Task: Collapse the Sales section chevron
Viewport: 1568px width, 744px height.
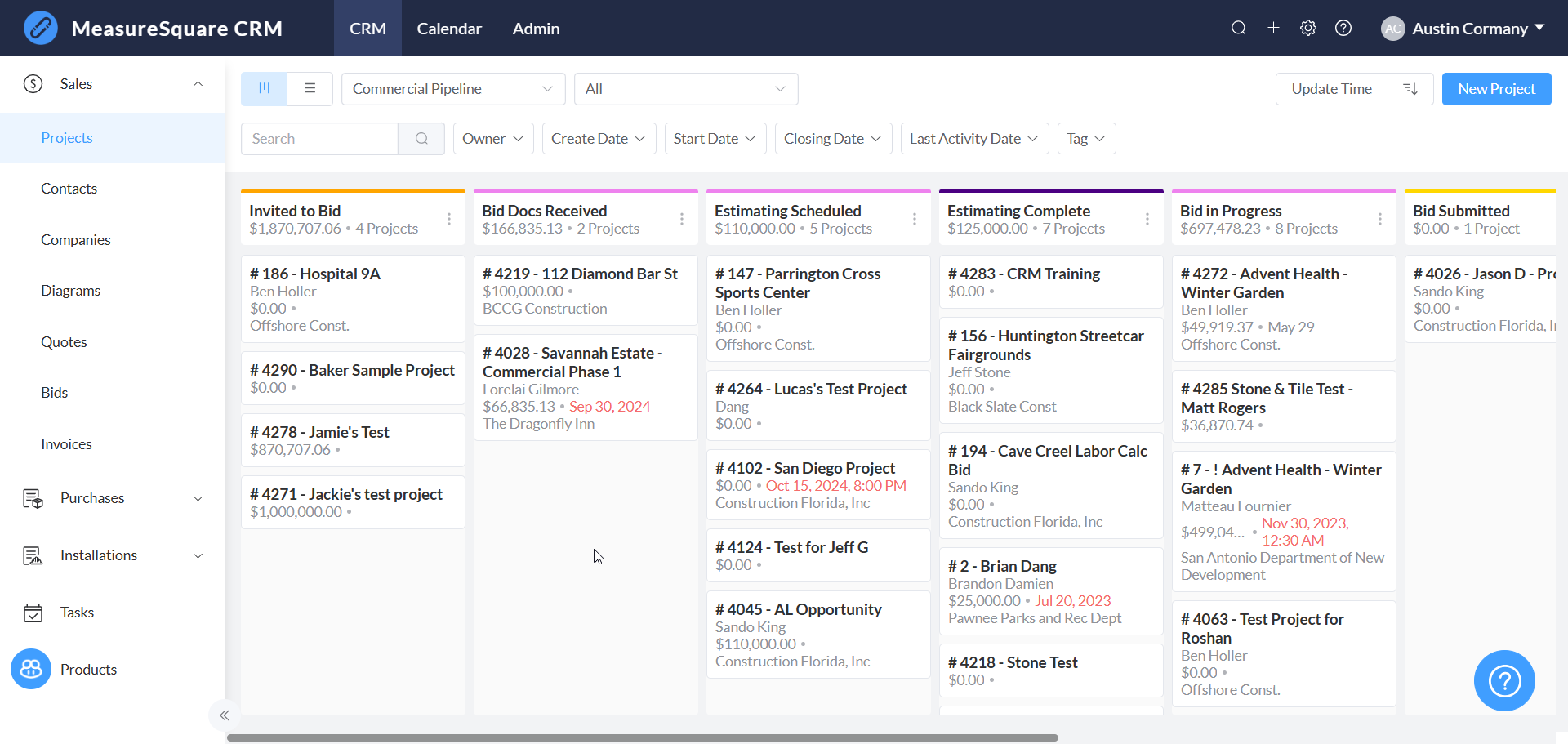Action: pyautogui.click(x=198, y=83)
